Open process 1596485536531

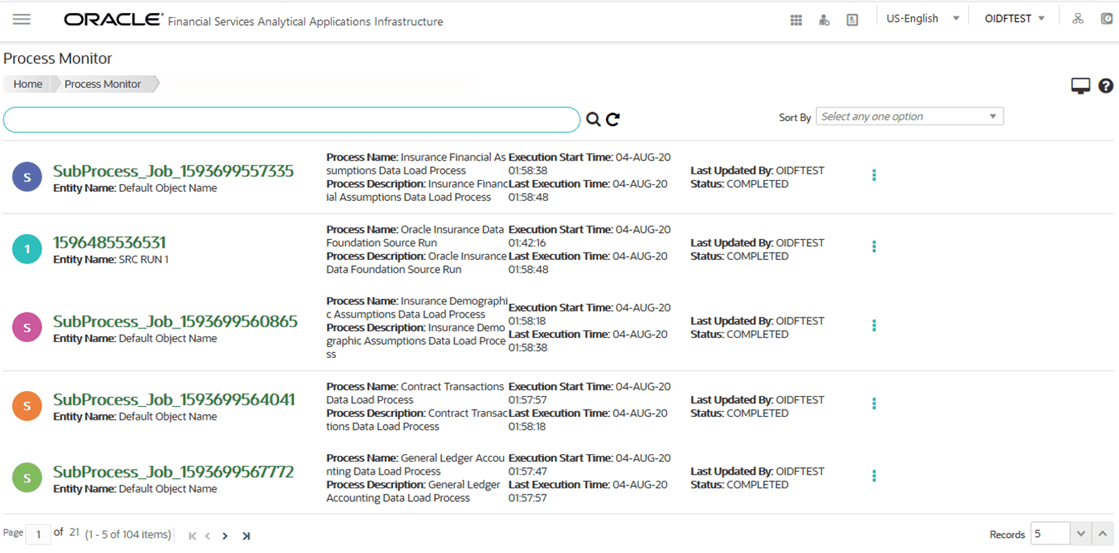[110, 243]
